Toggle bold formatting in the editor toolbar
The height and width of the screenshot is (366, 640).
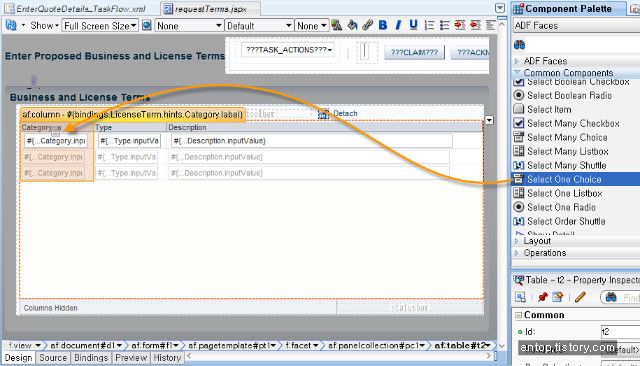point(382,25)
